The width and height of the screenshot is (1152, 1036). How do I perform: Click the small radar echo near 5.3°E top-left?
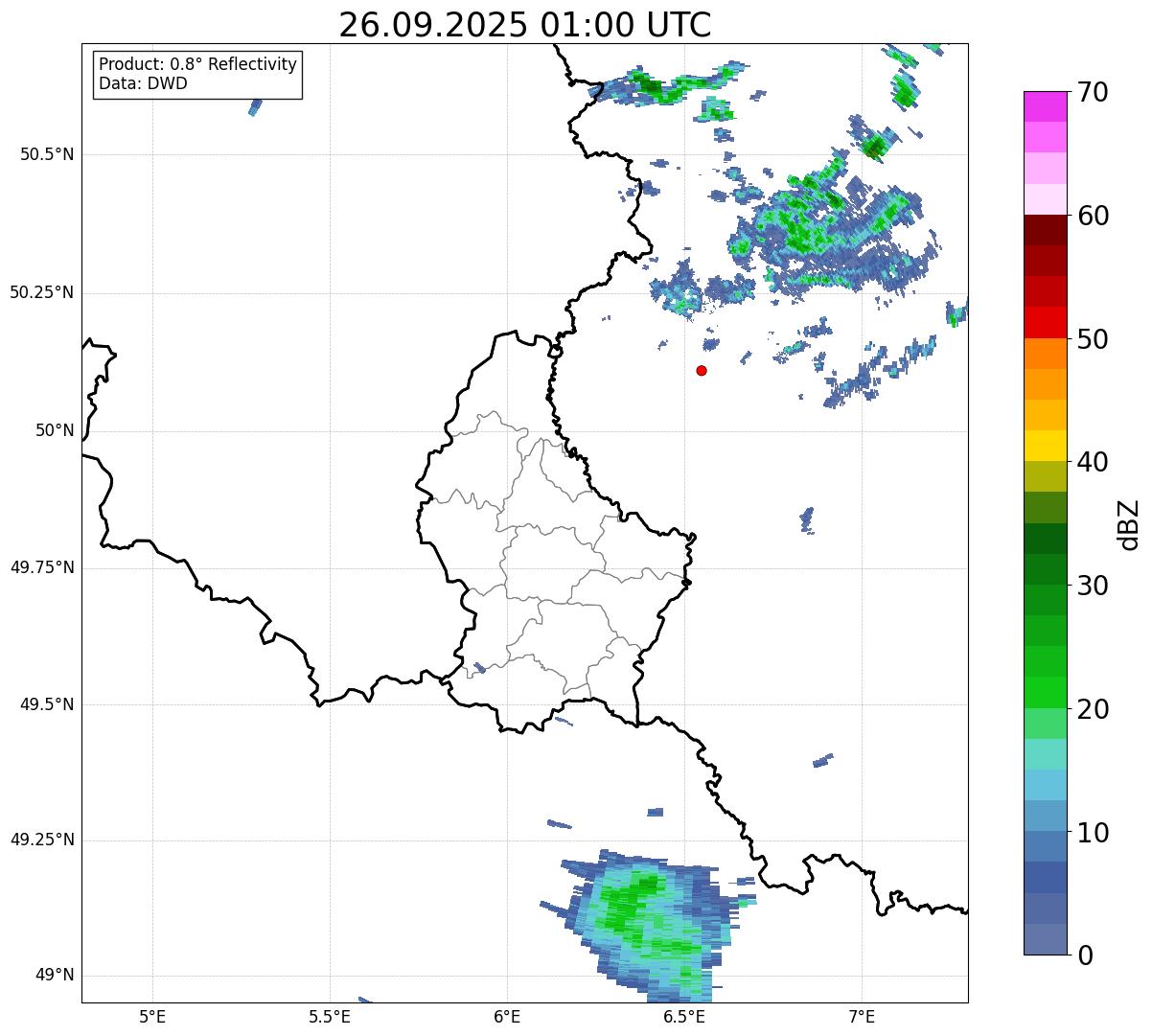click(x=255, y=106)
